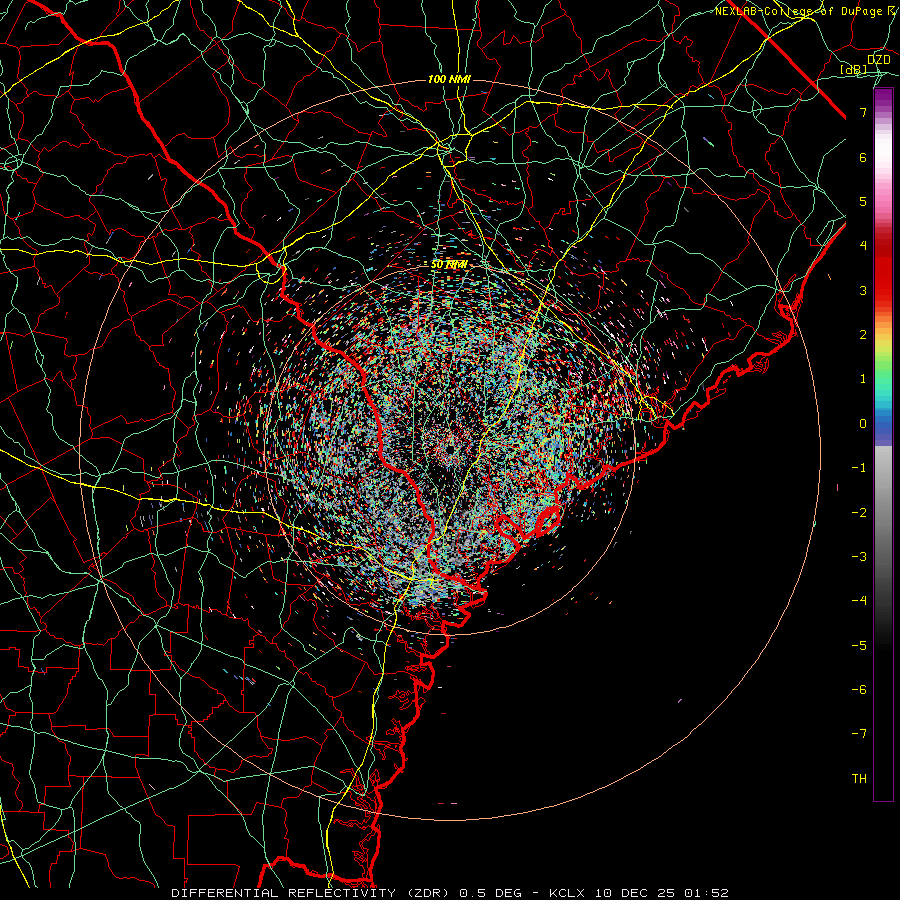Click the "-1" value on the color scale

859,468
